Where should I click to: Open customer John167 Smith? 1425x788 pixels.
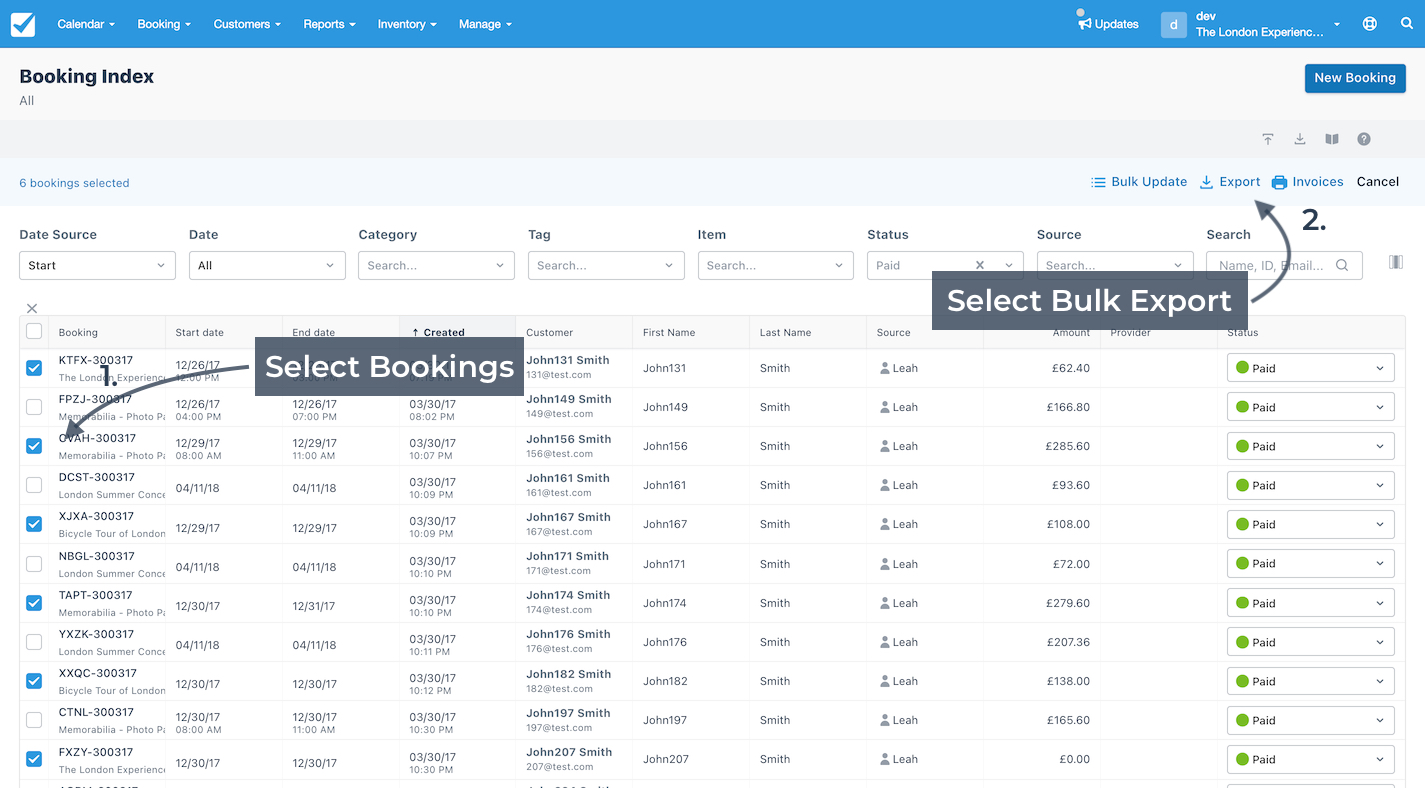569,517
